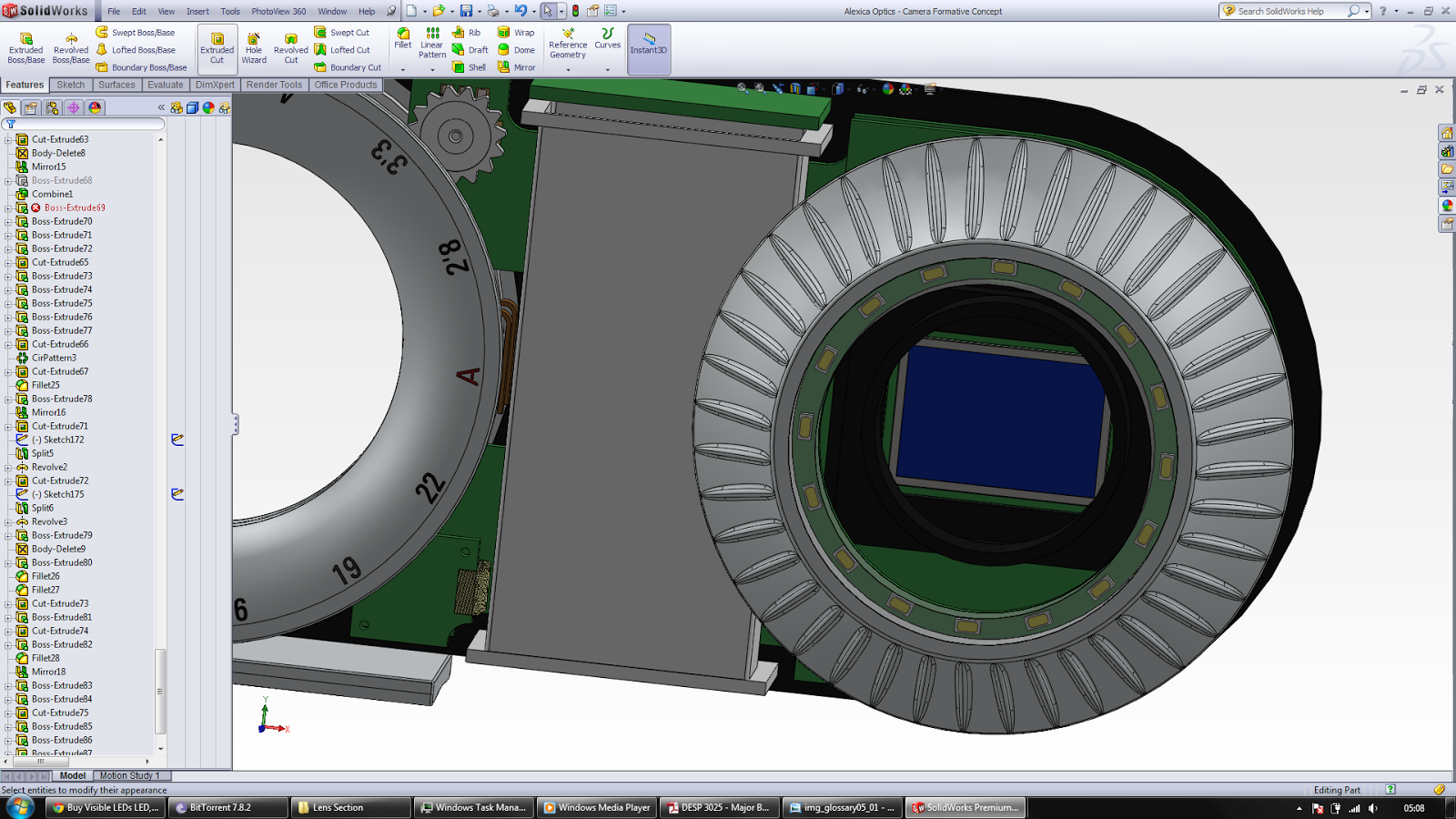Select the Shell feature

click(x=469, y=67)
